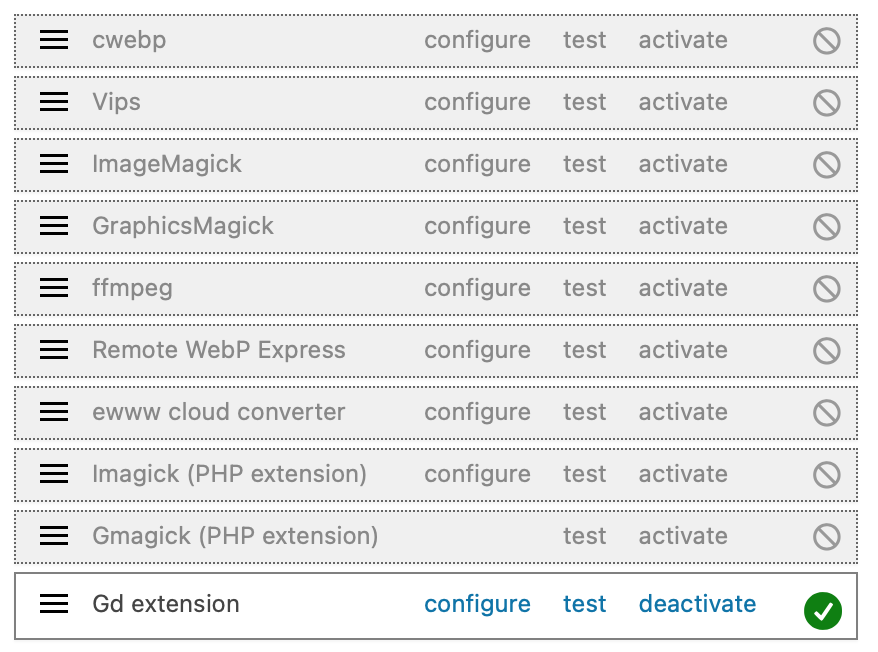The width and height of the screenshot is (878, 652).
Task: Run test for Gd extension
Action: click(585, 604)
